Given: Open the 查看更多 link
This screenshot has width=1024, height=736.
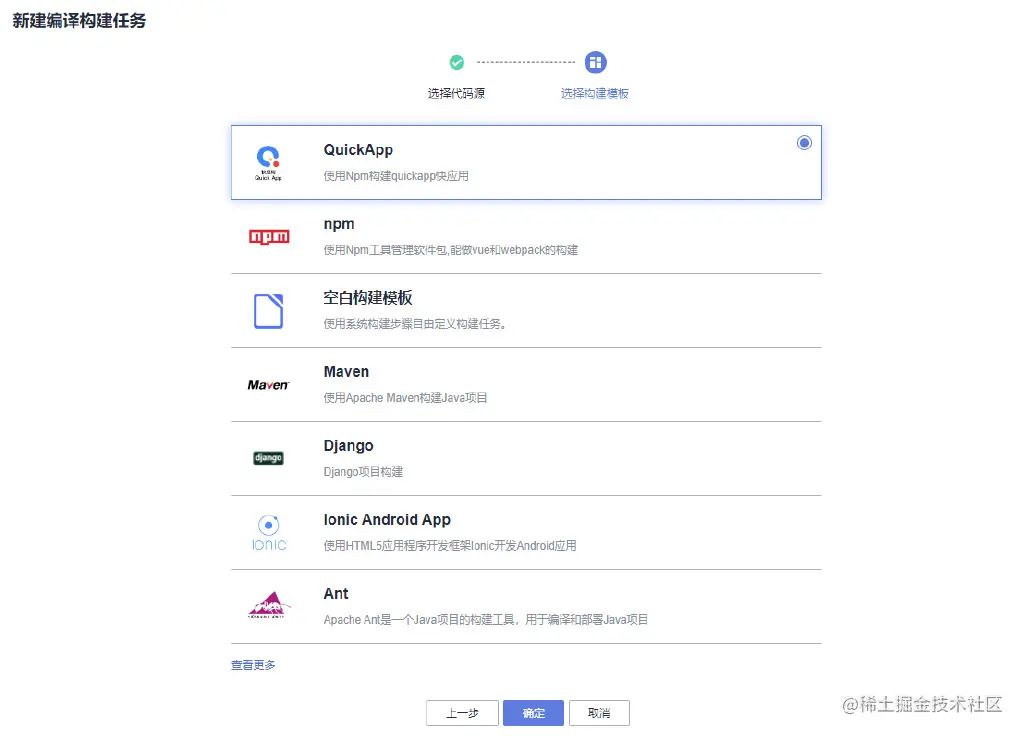Looking at the screenshot, I should pos(253,665).
